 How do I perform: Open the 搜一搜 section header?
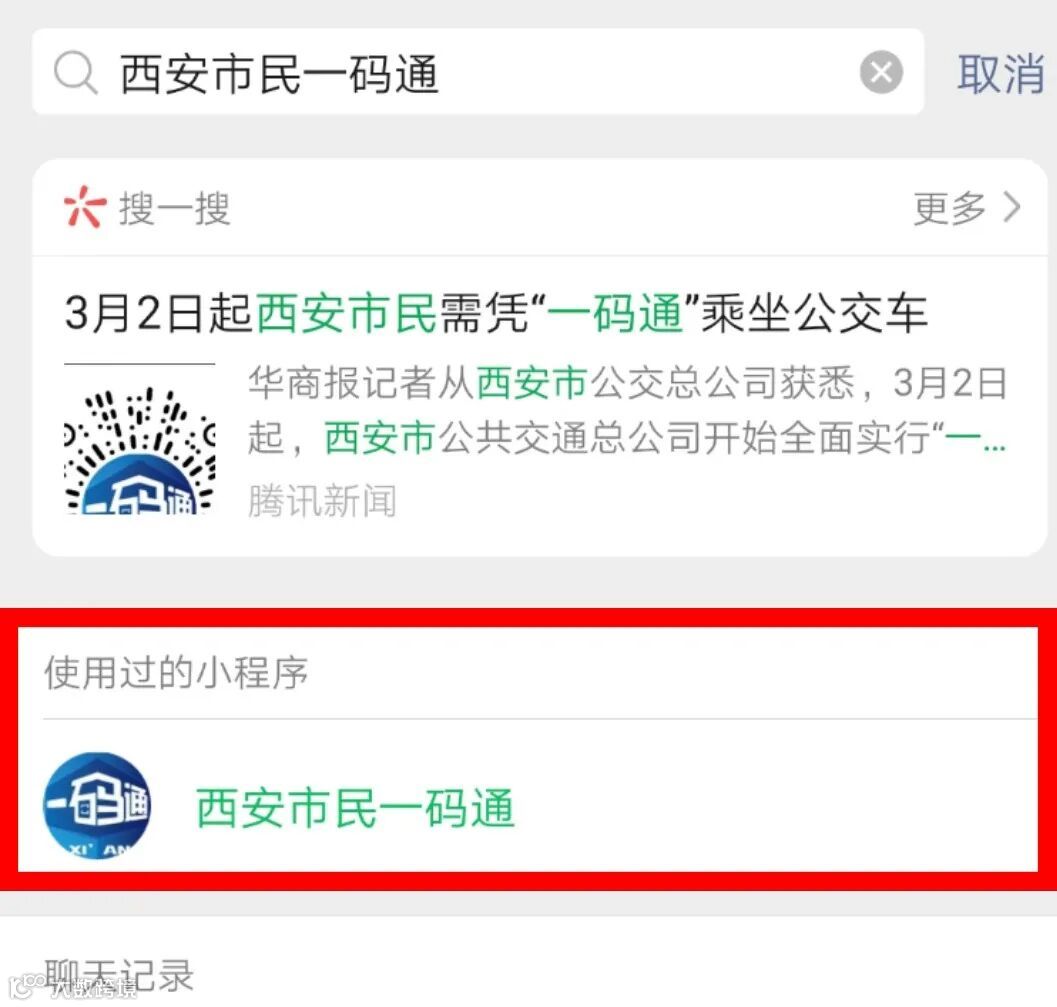[539, 208]
